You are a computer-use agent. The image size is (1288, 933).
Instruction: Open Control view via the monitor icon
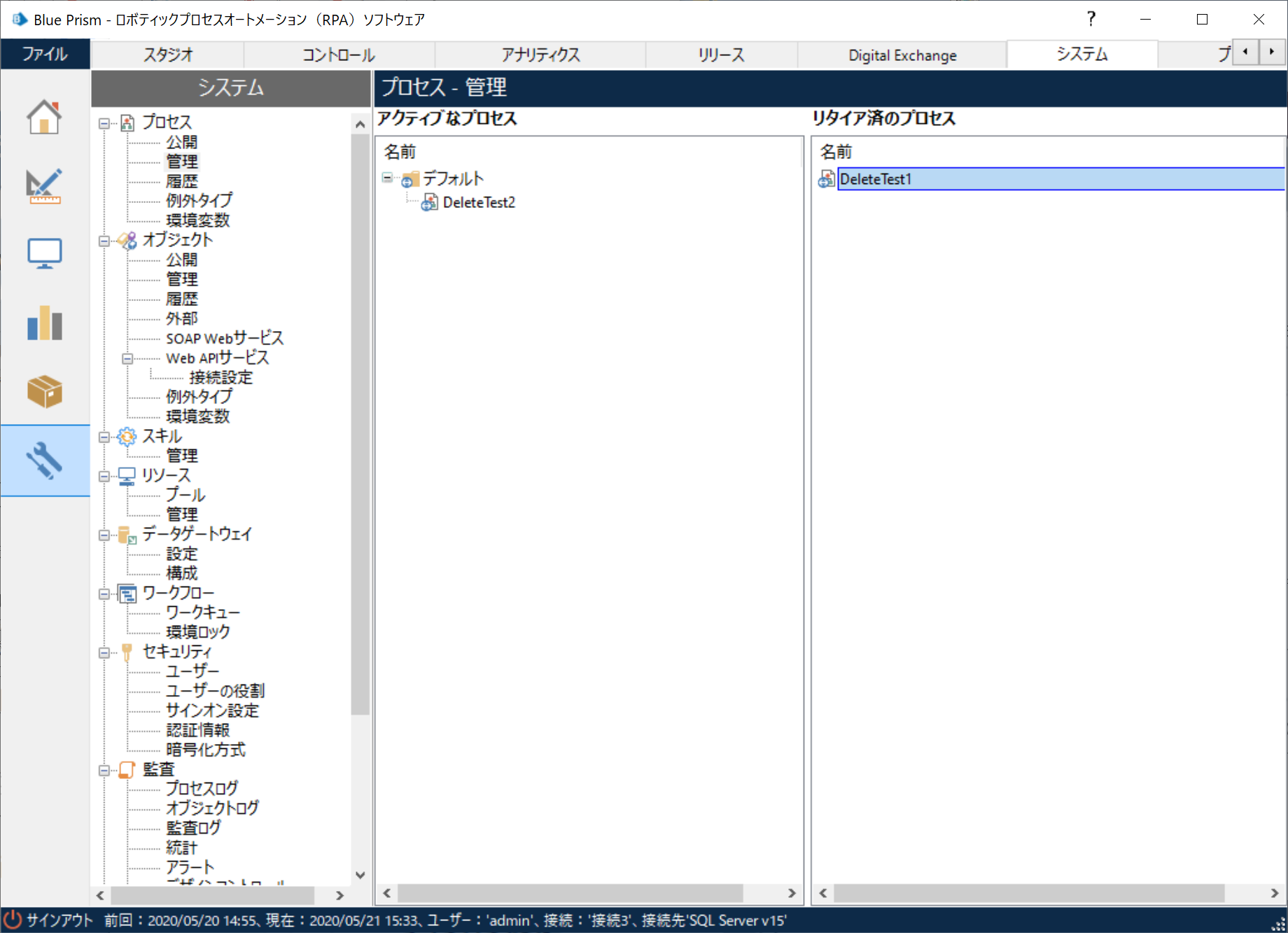(x=44, y=253)
